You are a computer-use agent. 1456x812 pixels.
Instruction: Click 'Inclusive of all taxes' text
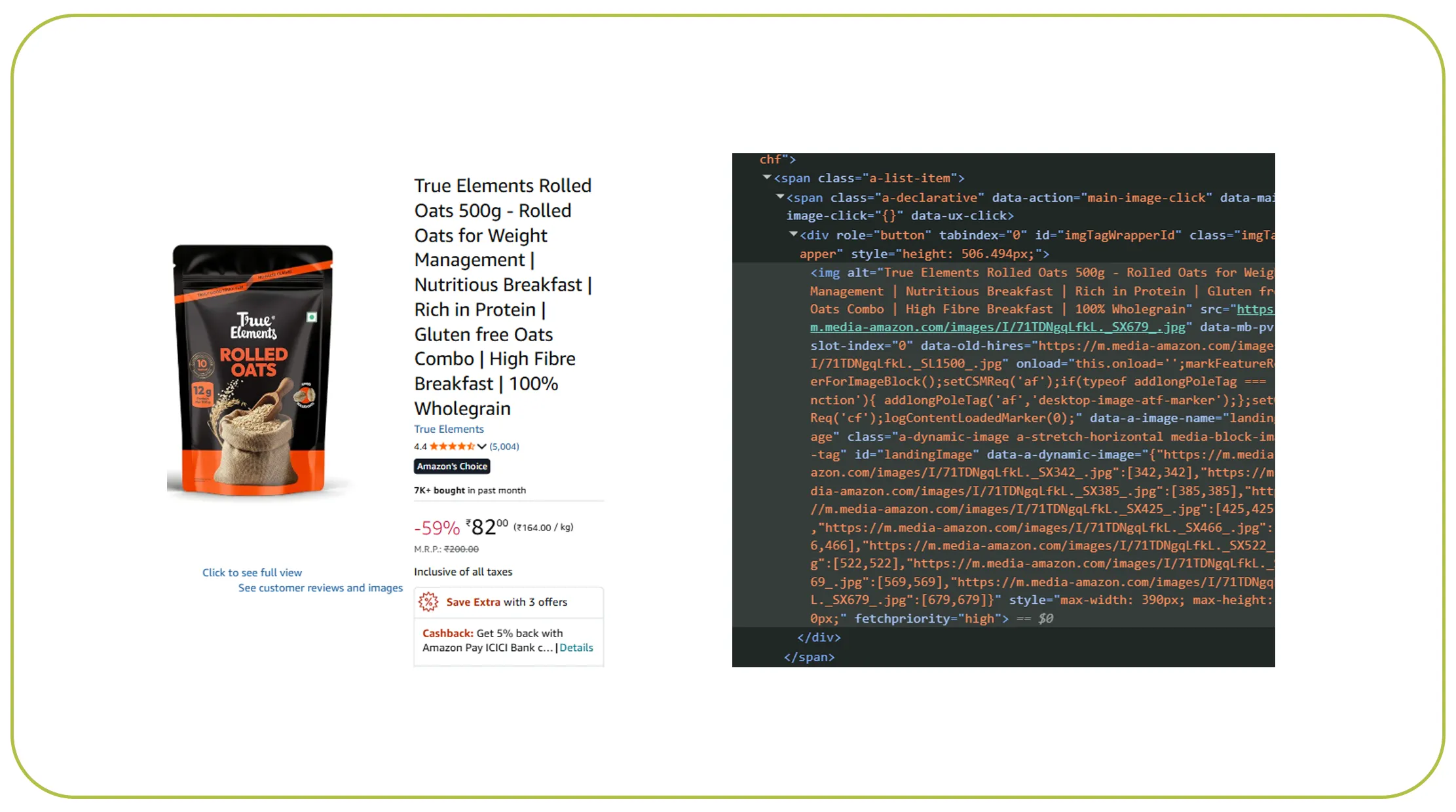(463, 572)
